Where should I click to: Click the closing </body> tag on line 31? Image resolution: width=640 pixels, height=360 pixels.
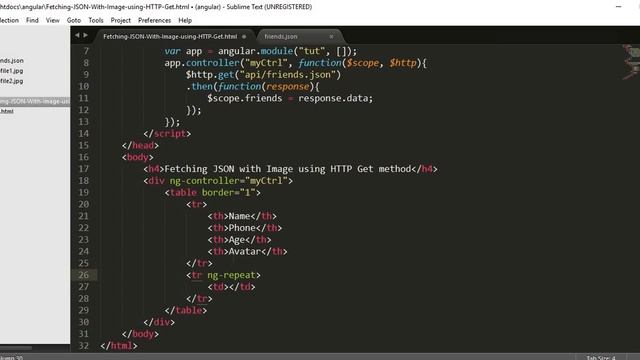[x=140, y=334]
